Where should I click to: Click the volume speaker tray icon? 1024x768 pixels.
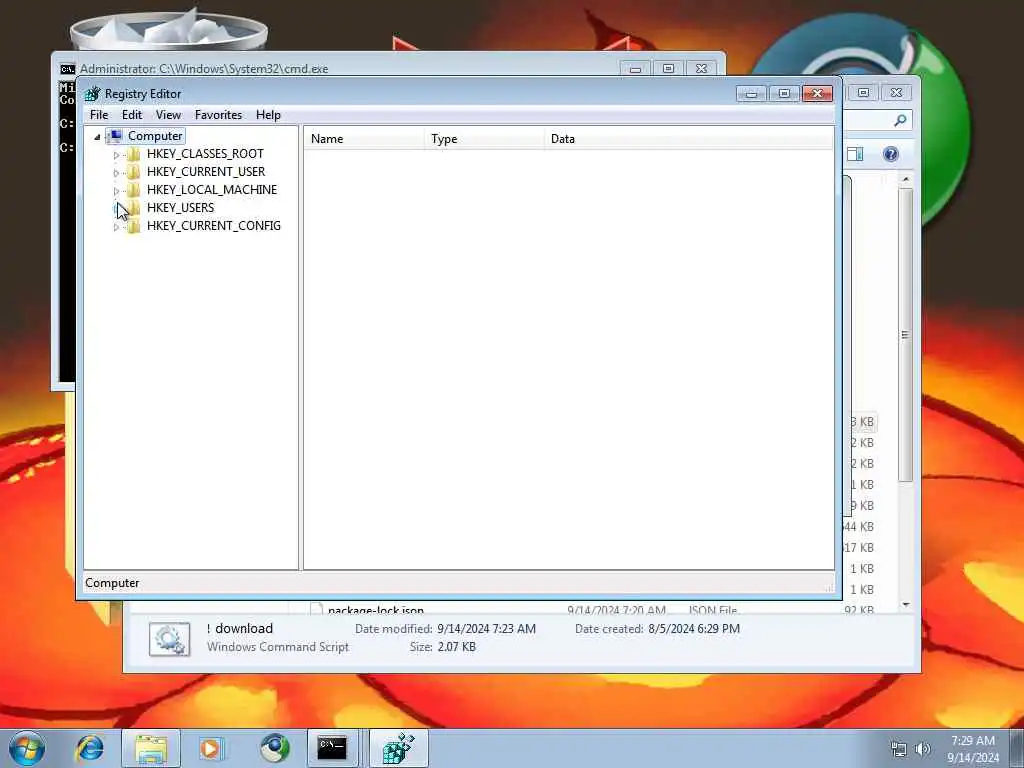pos(923,749)
